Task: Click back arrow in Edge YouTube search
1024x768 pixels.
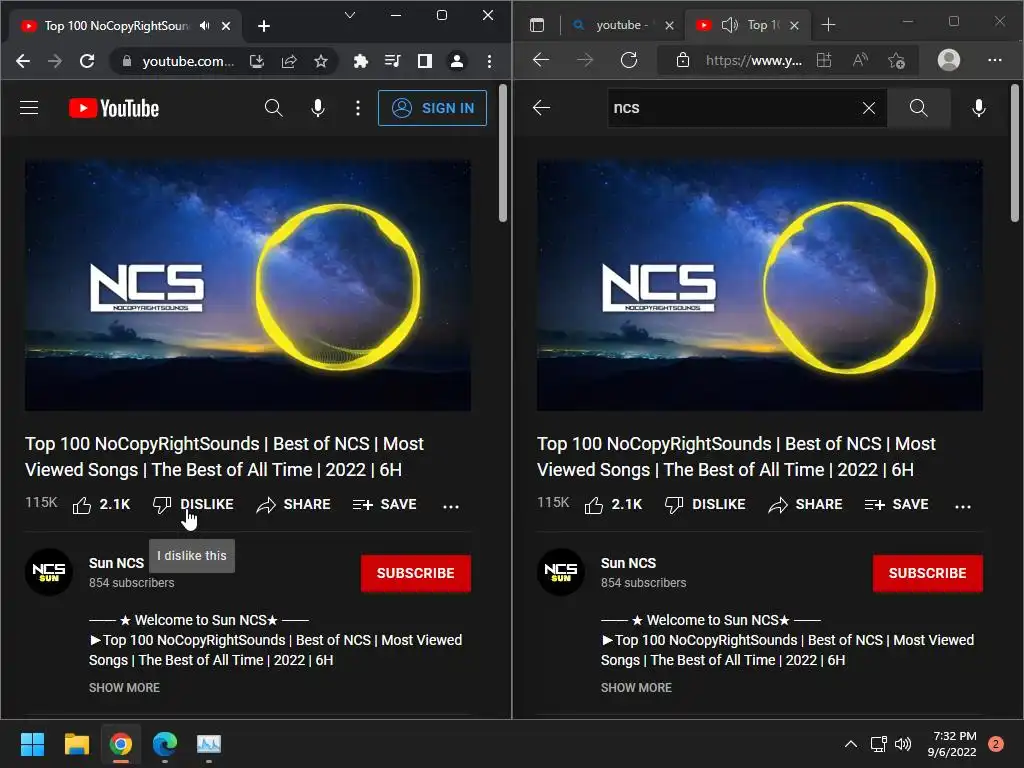Action: [x=541, y=108]
